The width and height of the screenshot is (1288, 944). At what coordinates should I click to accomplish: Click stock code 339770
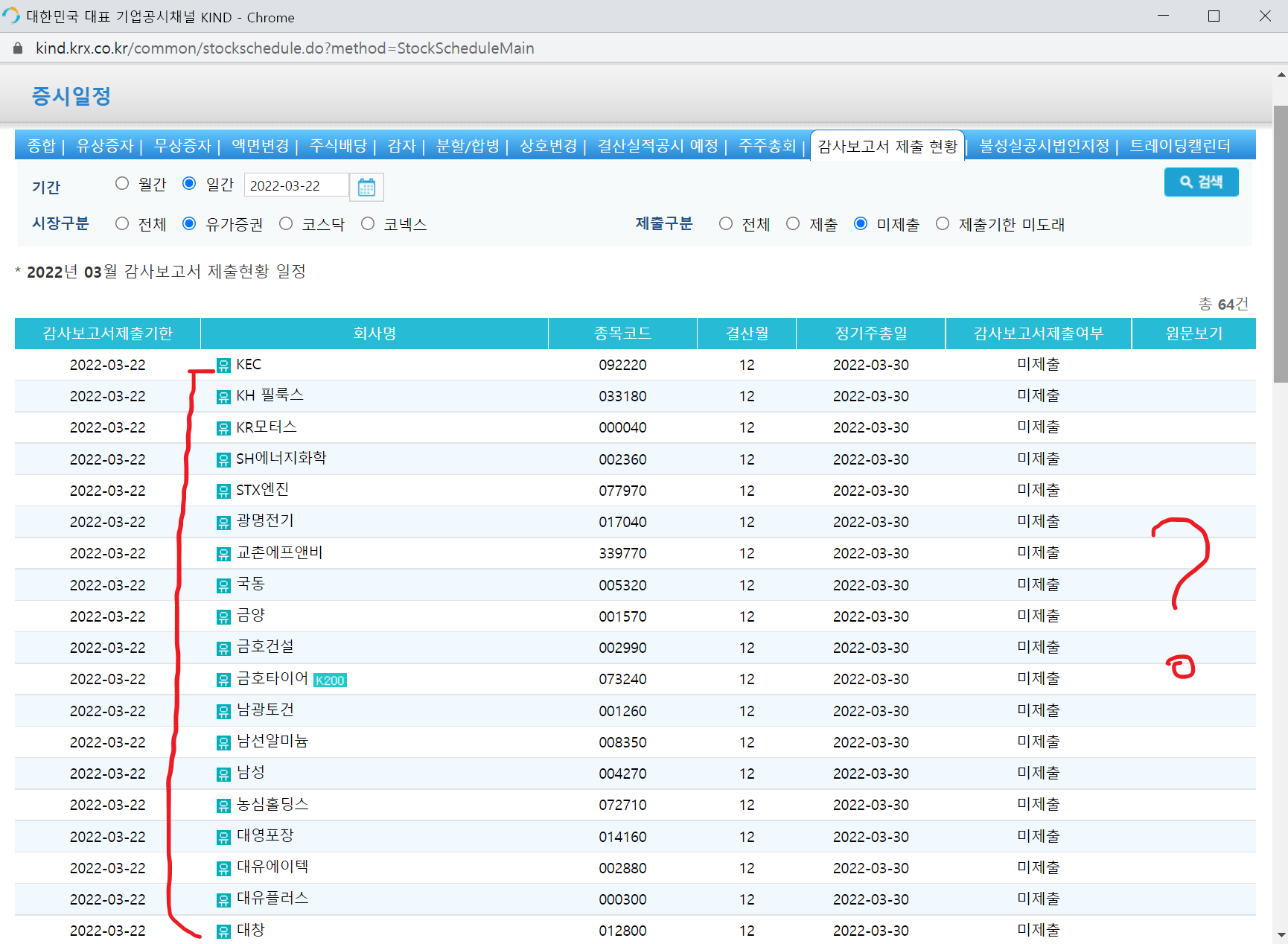pos(622,554)
